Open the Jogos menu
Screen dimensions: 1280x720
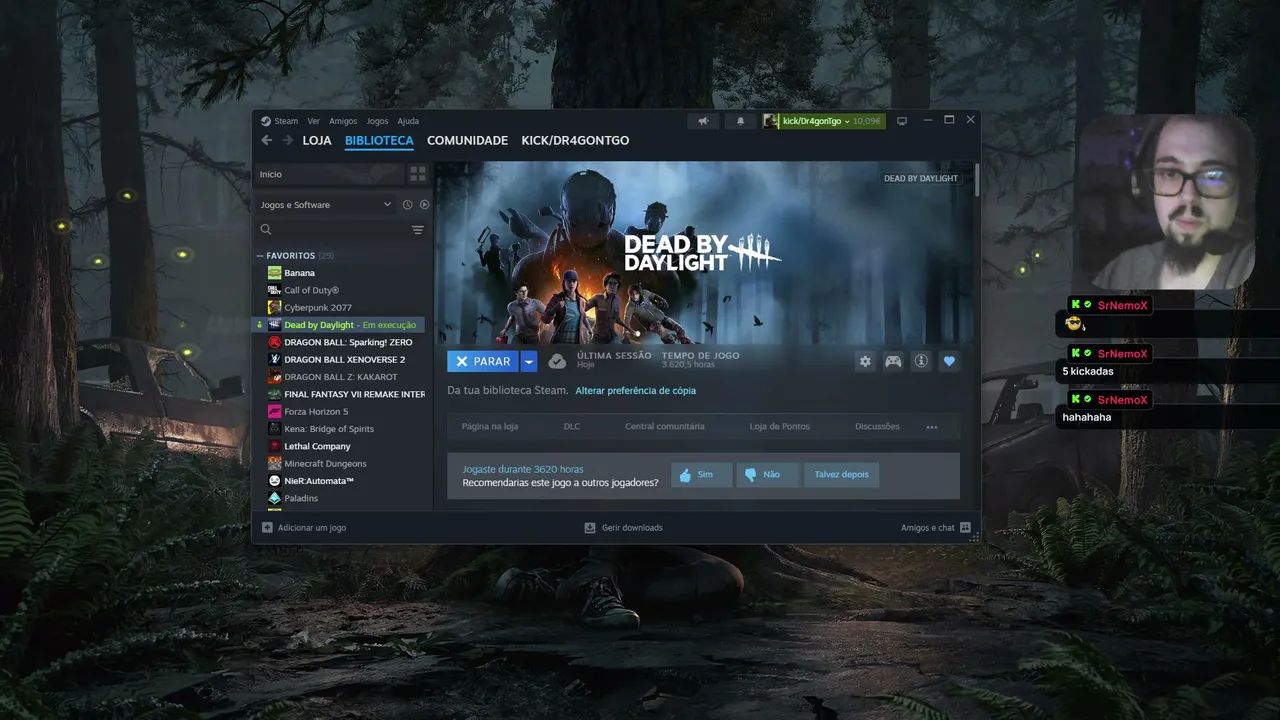coord(377,121)
